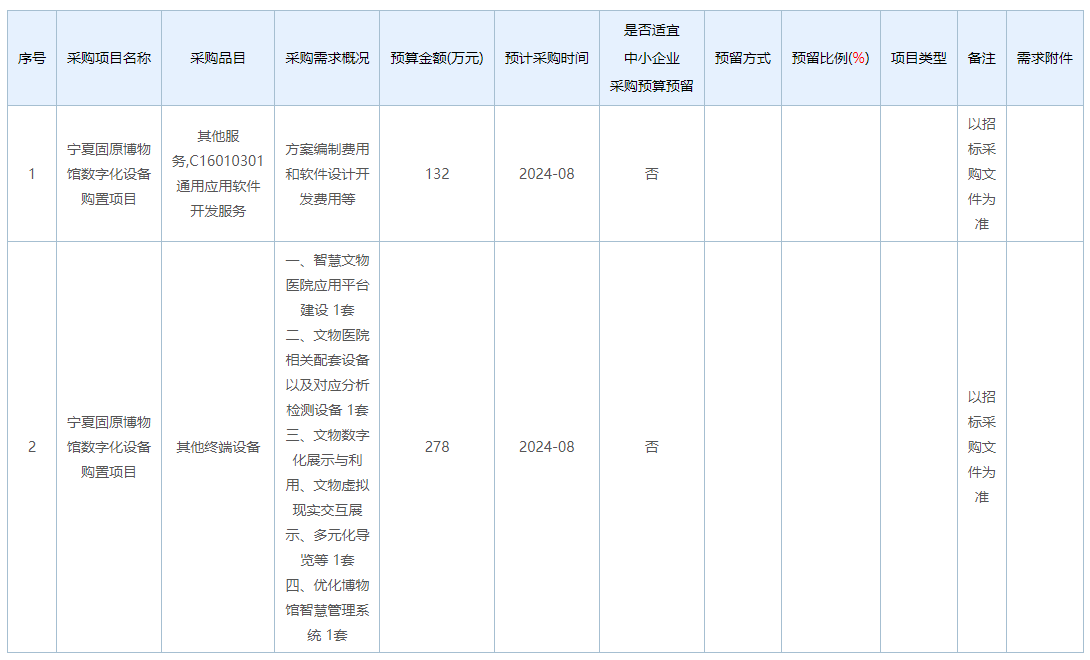Screen dimensions: 1090x660
Task: Click the 预算金额(万元) column header
Action: point(437,58)
